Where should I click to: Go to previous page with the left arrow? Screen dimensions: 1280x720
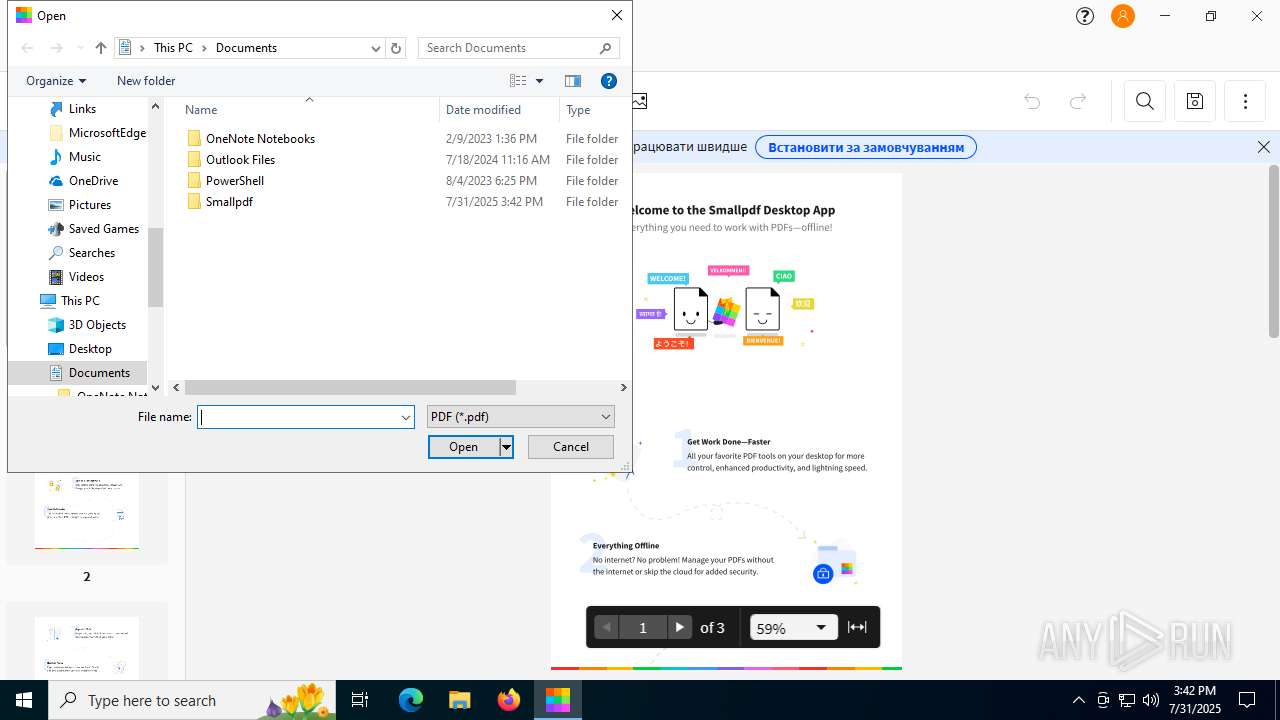click(607, 627)
